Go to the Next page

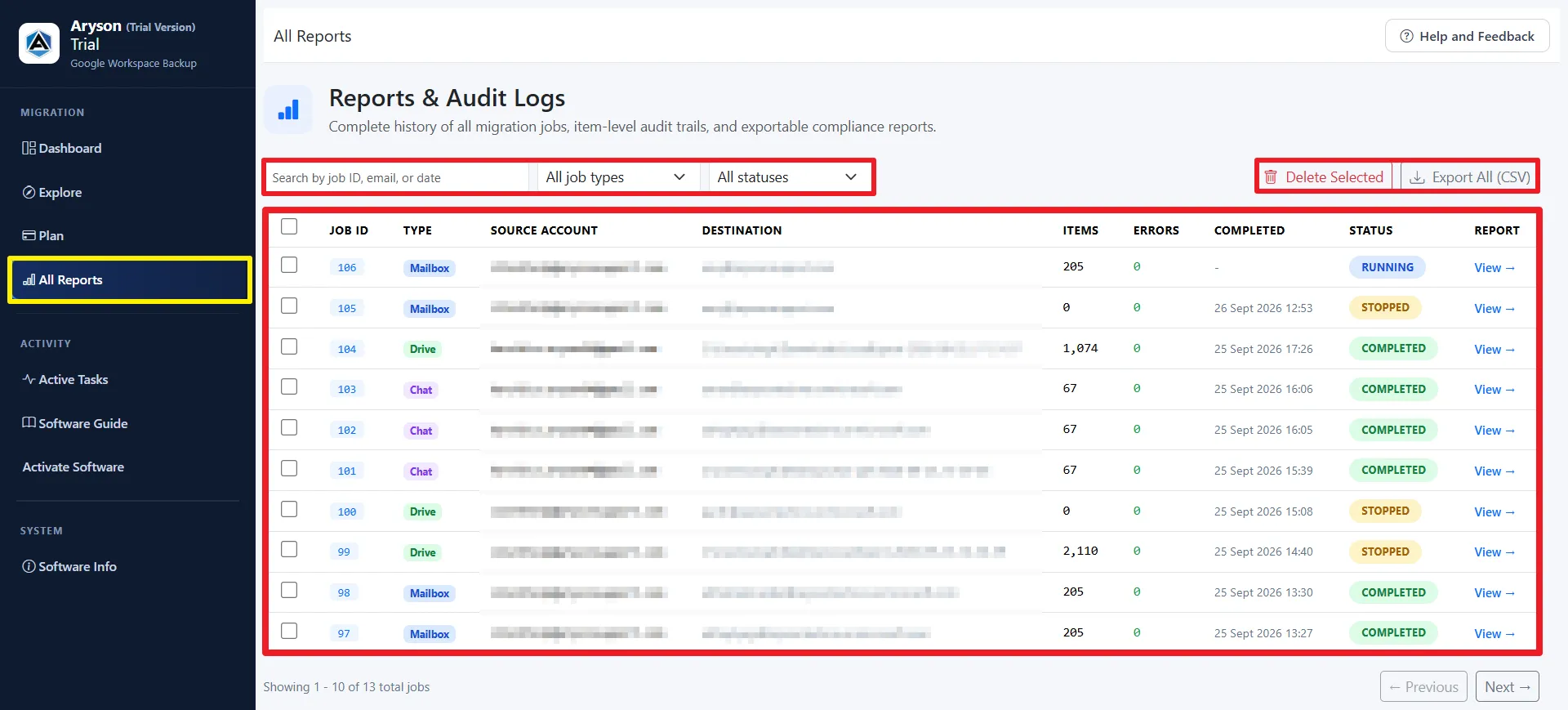tap(1507, 687)
